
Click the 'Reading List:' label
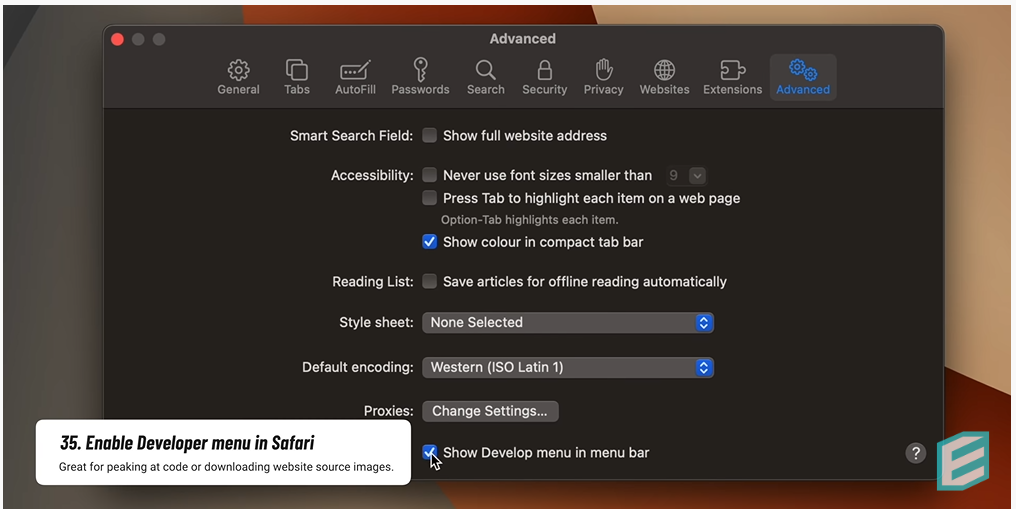[x=373, y=282]
